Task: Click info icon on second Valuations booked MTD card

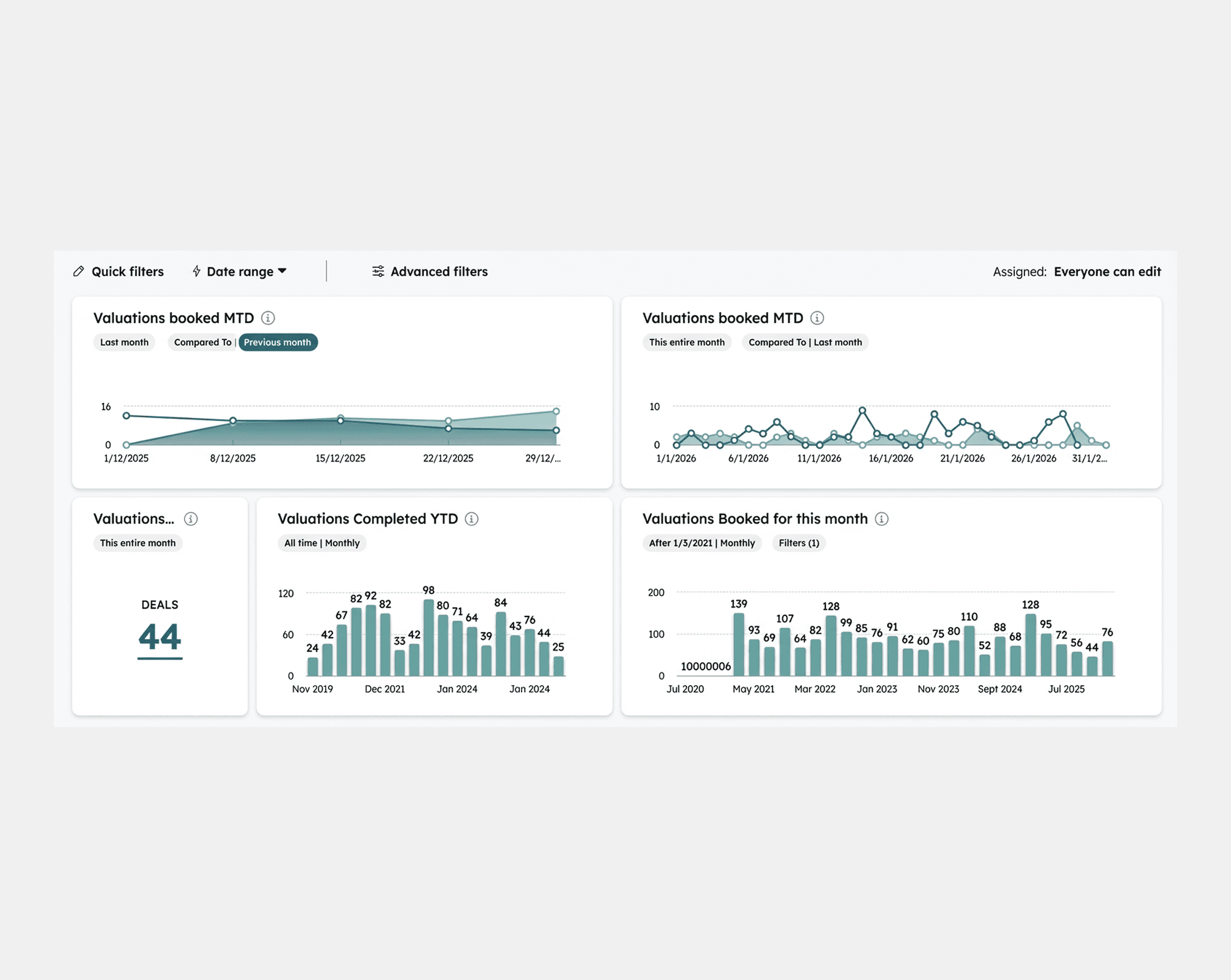Action: 817,318
